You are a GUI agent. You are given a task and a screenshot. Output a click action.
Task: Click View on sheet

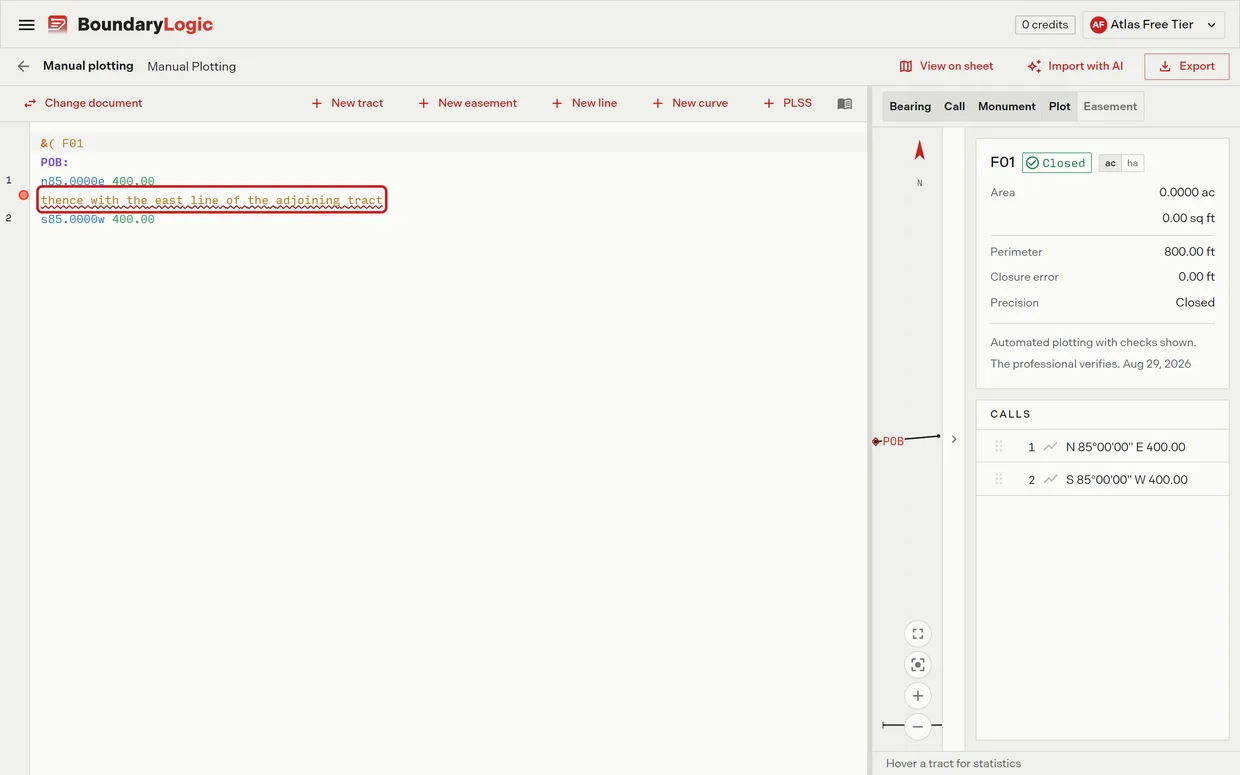click(946, 66)
